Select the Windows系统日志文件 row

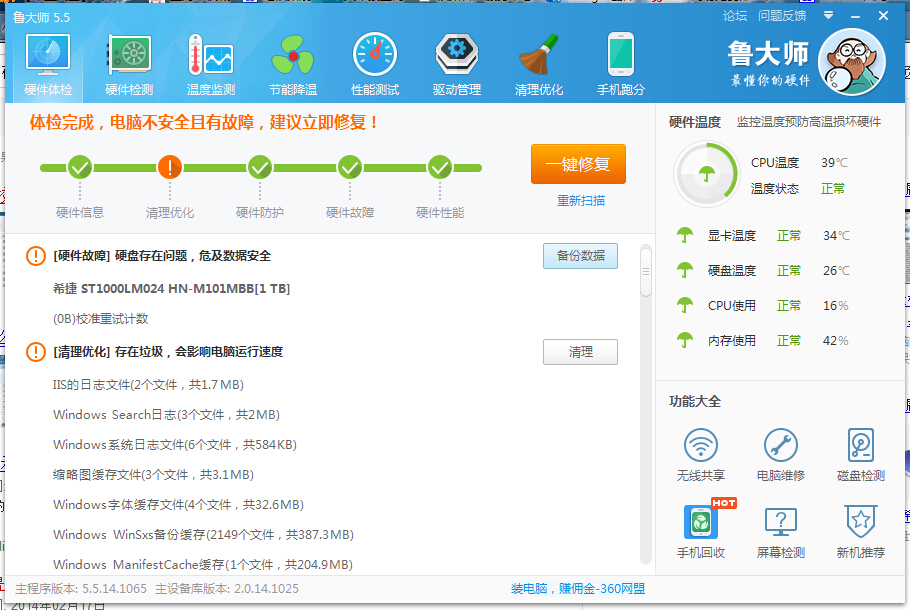click(x=175, y=445)
